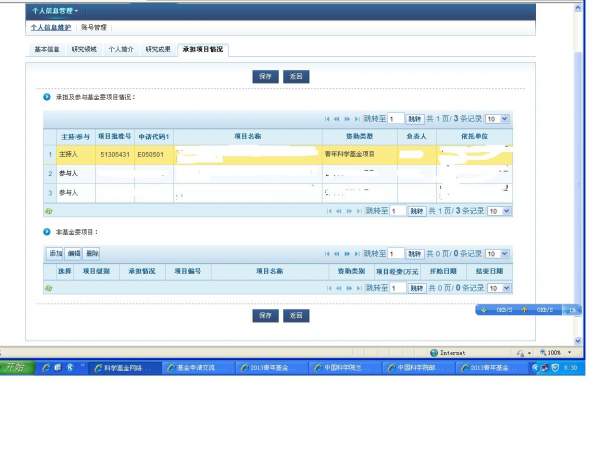Click 删除 button in non-fund projects toolbar

pyautogui.click(x=92, y=253)
